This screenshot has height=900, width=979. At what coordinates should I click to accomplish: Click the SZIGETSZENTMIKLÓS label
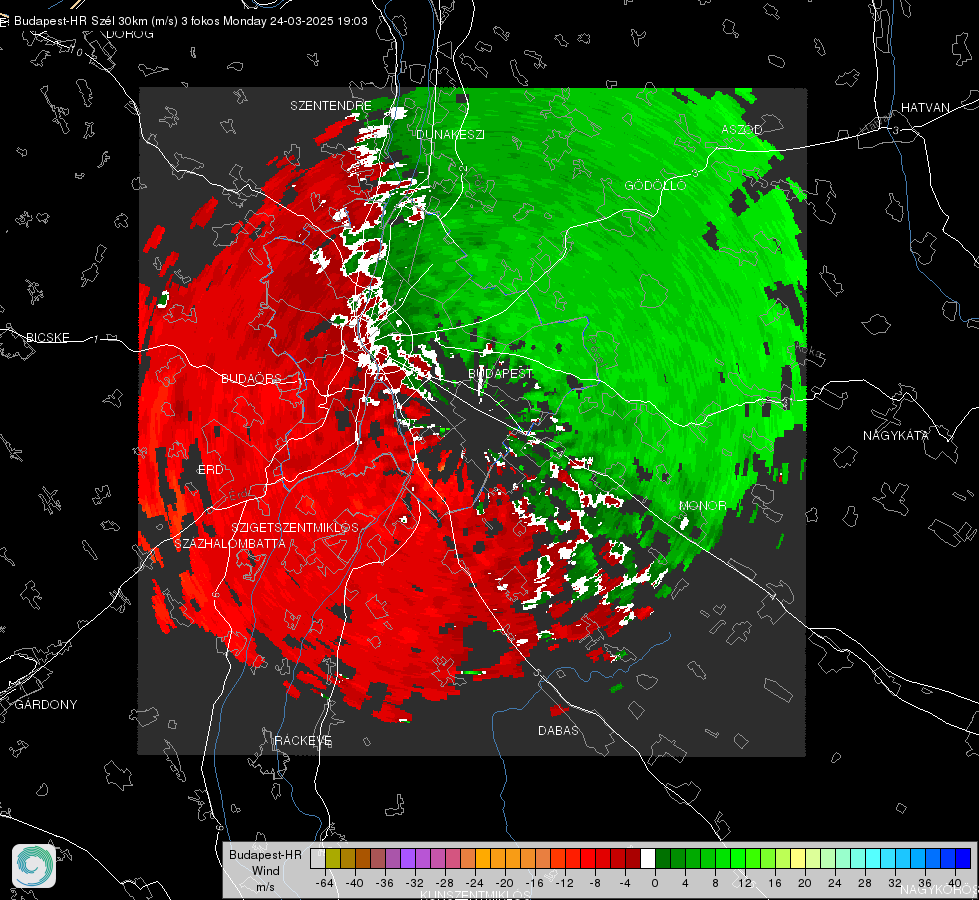[295, 527]
